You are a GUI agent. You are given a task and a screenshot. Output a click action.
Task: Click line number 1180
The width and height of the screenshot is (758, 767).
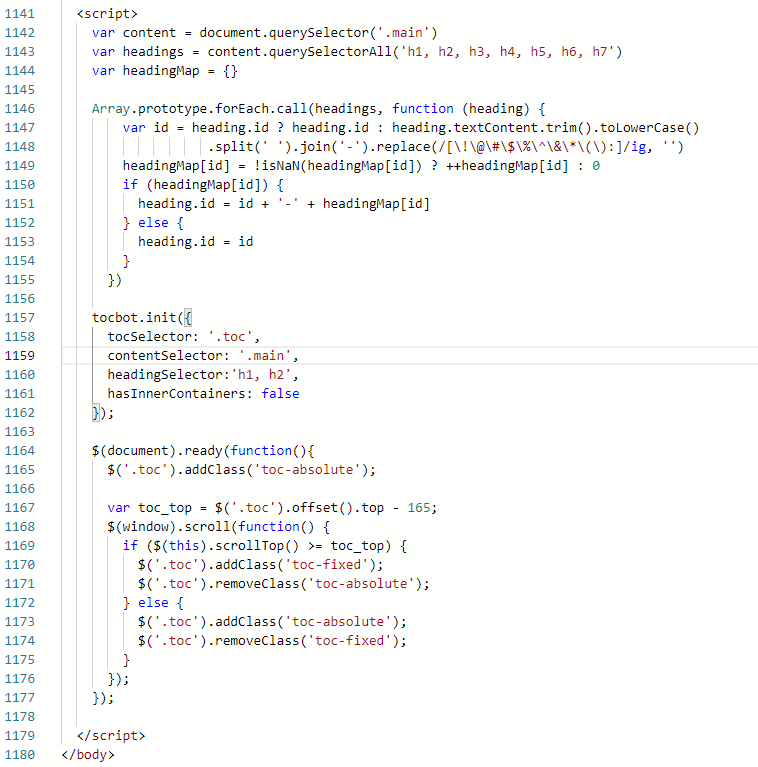pyautogui.click(x=20, y=755)
